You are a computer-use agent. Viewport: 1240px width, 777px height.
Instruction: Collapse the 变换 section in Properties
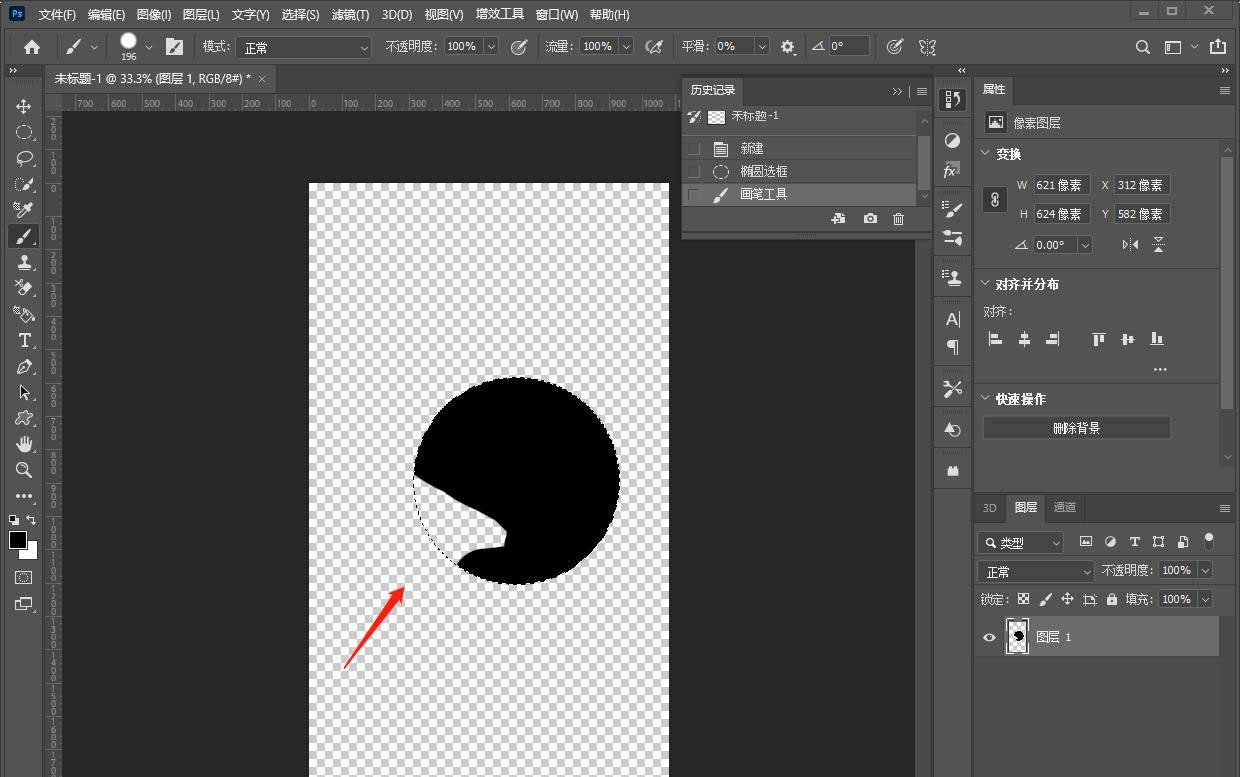984,154
